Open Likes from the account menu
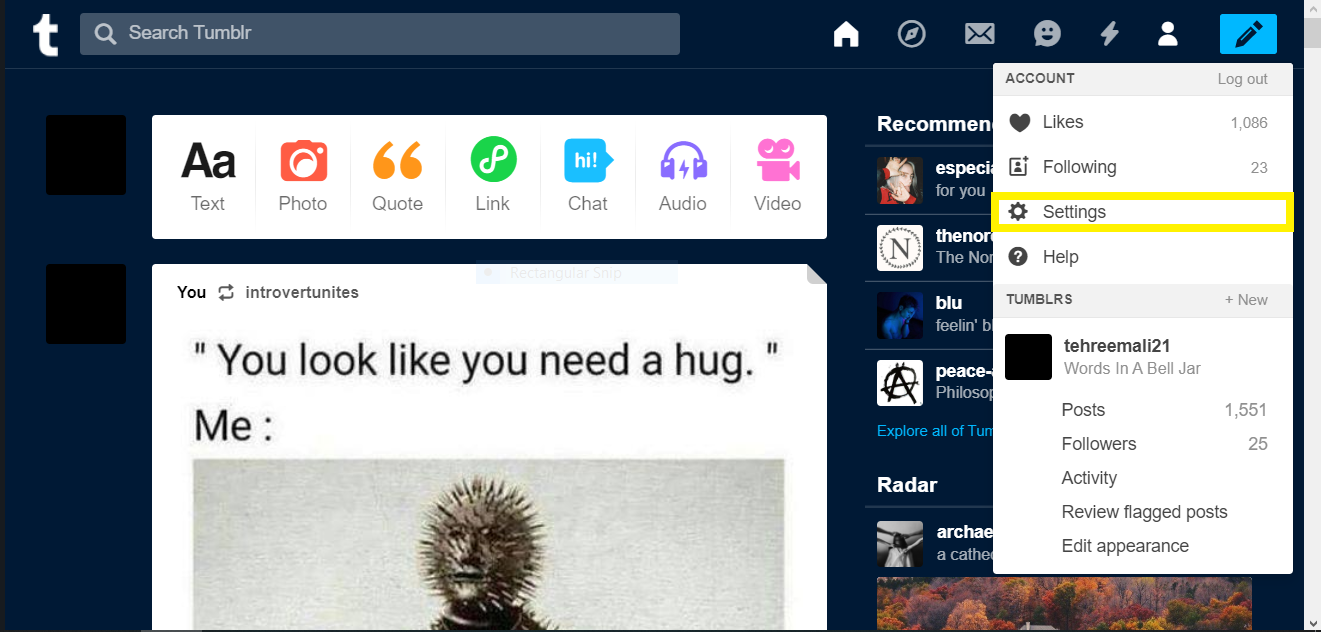 click(x=1143, y=122)
